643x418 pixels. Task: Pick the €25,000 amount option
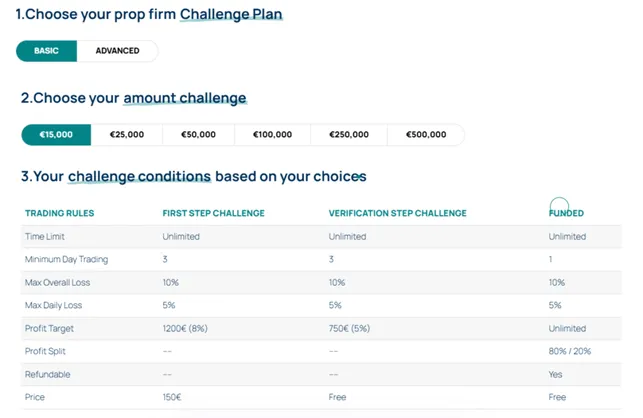[126, 135]
